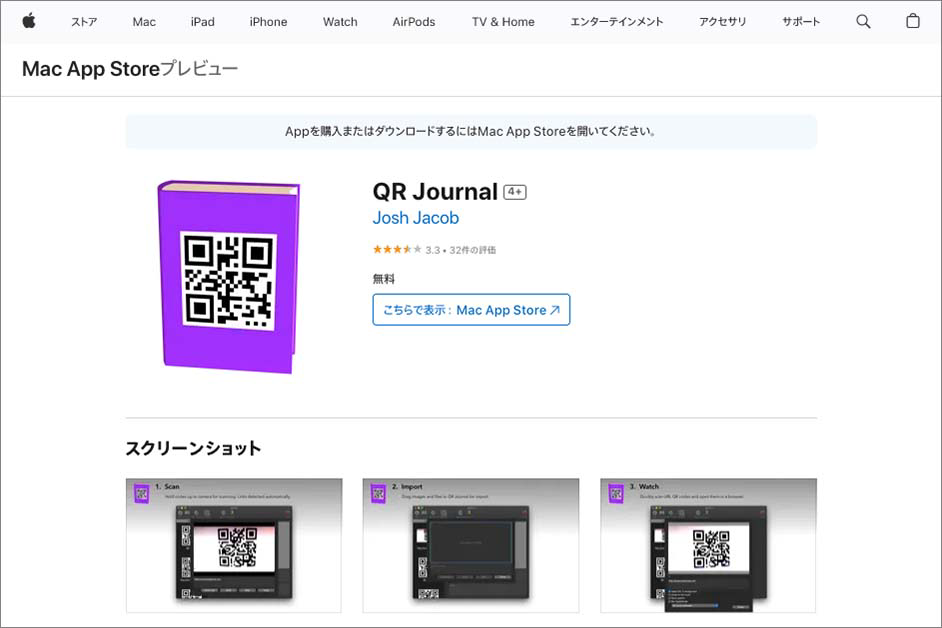The width and height of the screenshot is (942, 628).
Task: Open the shopping bag icon
Action: 911,20
